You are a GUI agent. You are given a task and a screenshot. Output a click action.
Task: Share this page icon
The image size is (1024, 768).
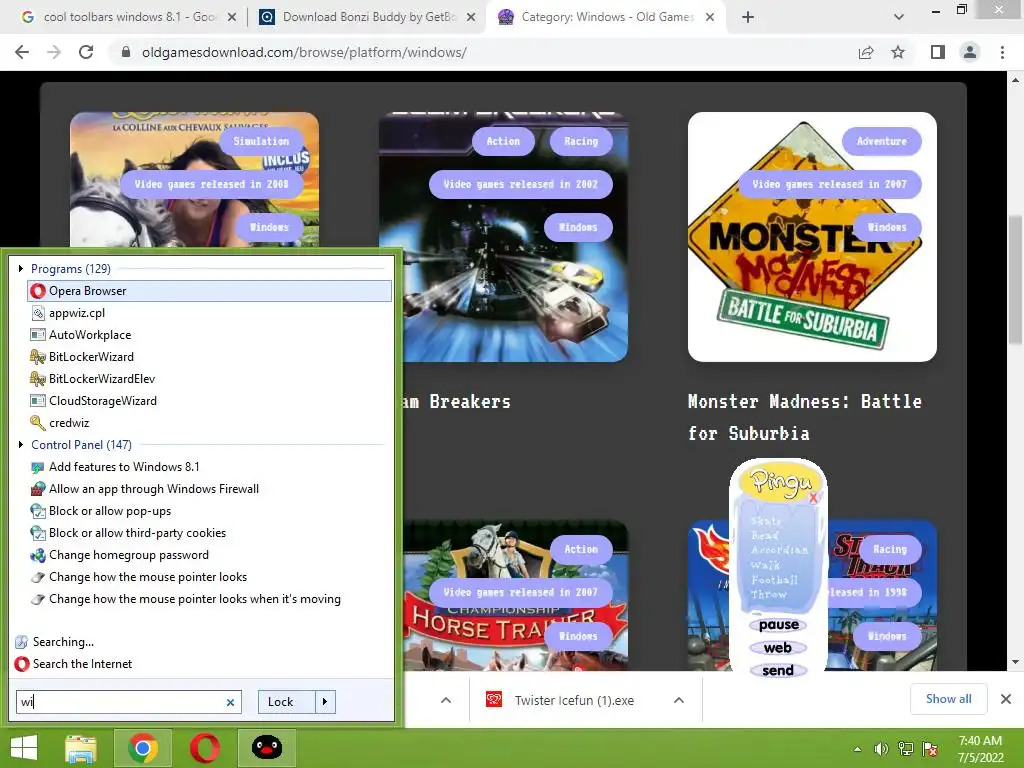866,52
